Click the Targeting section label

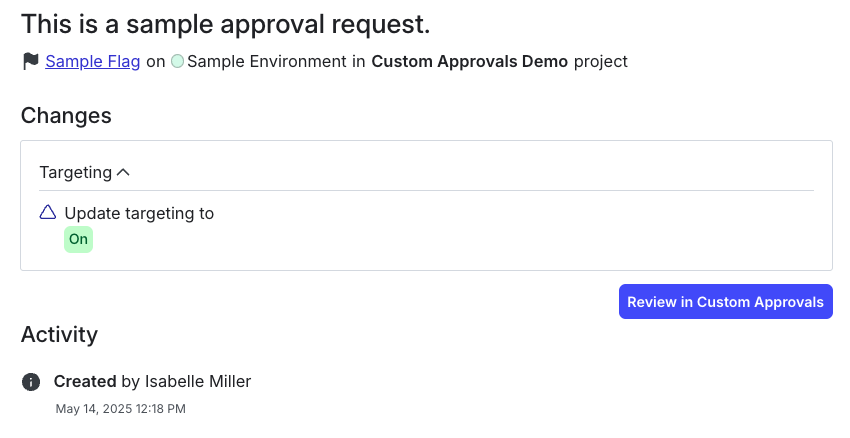[x=75, y=172]
